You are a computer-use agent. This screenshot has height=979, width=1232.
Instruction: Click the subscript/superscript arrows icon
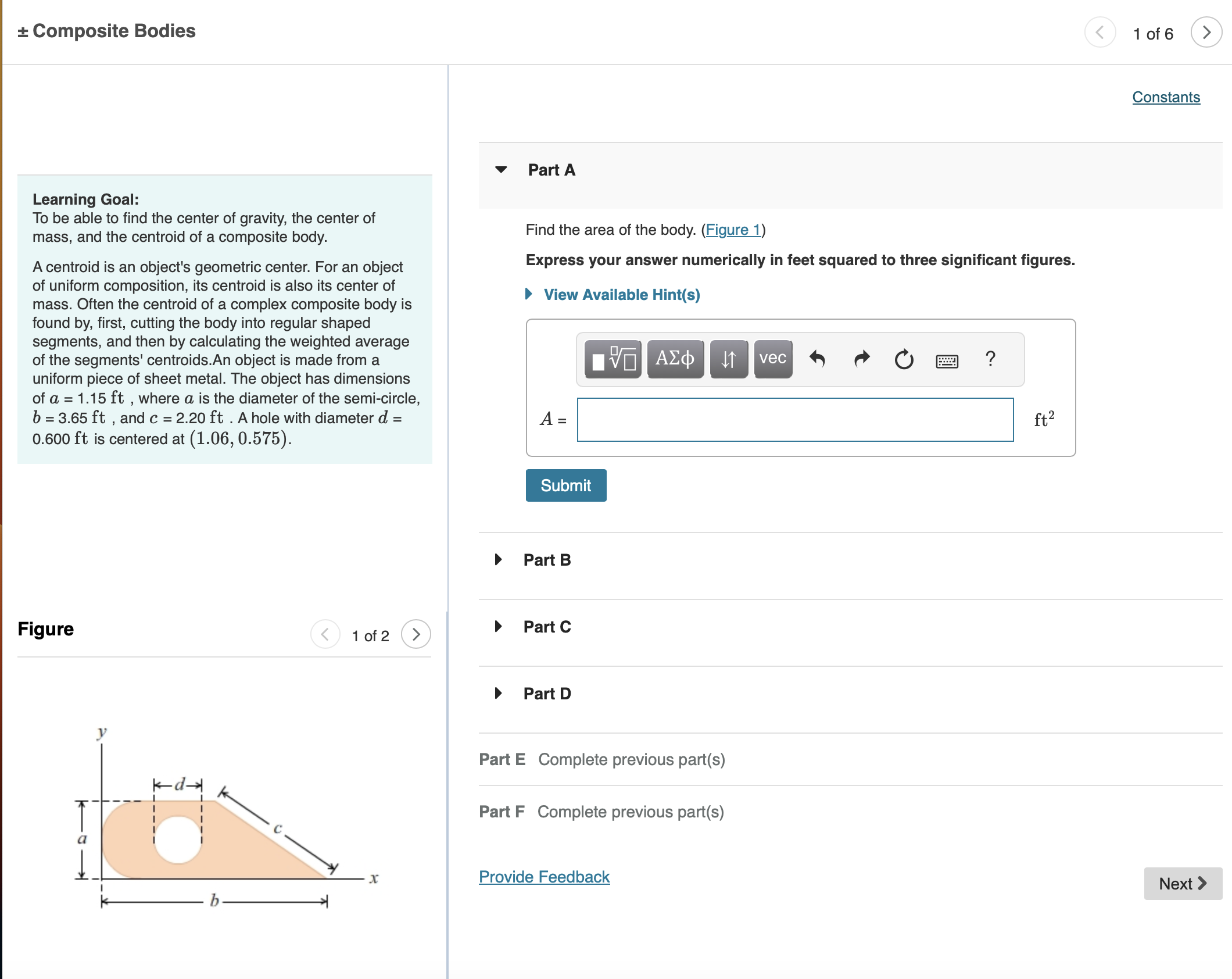pyautogui.click(x=729, y=359)
